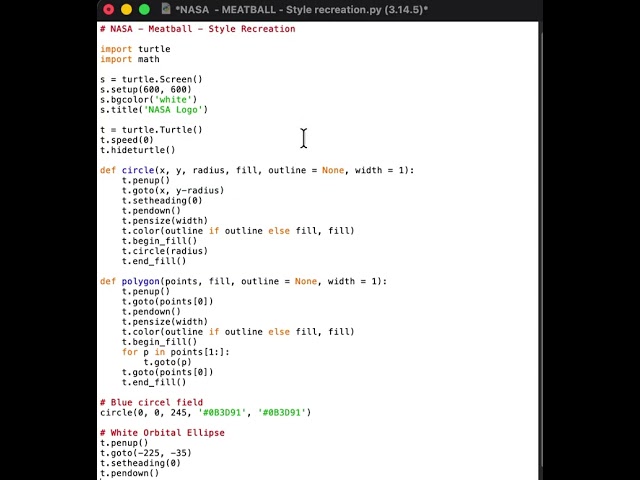Image resolution: width=640 pixels, height=480 pixels.
Task: Click the 'def polygon' function definition line
Action: 243,281
